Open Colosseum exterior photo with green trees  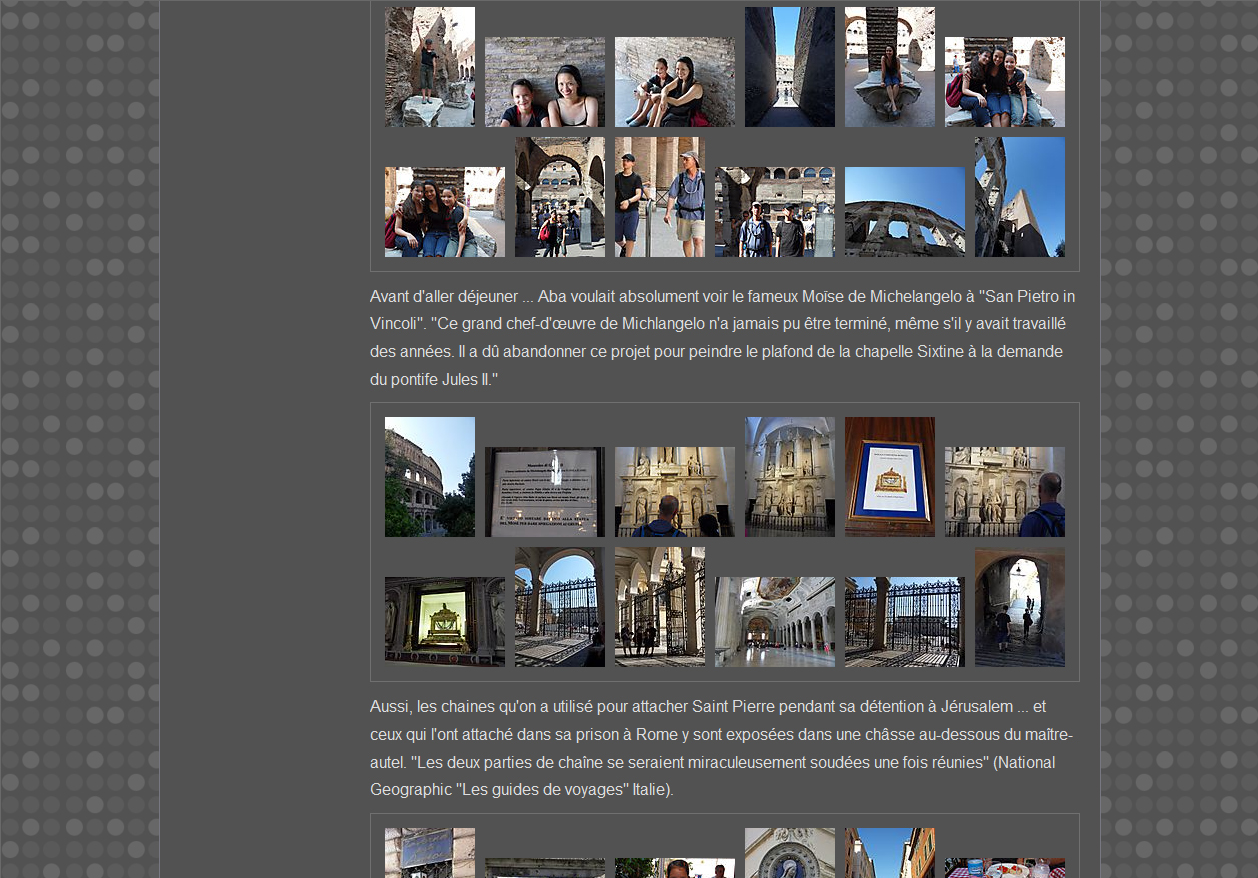point(430,477)
